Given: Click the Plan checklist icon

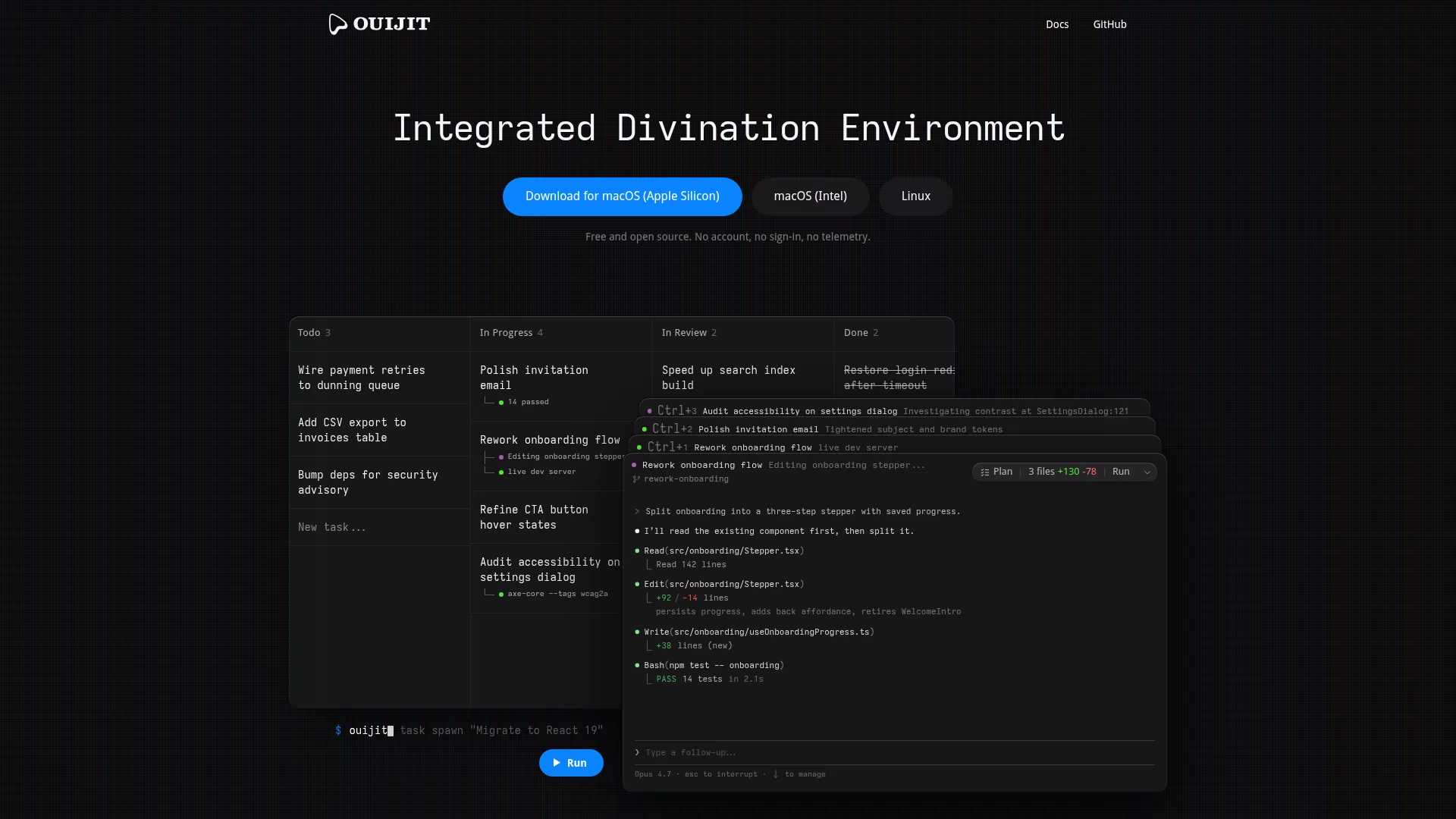Looking at the screenshot, I should click(x=985, y=472).
